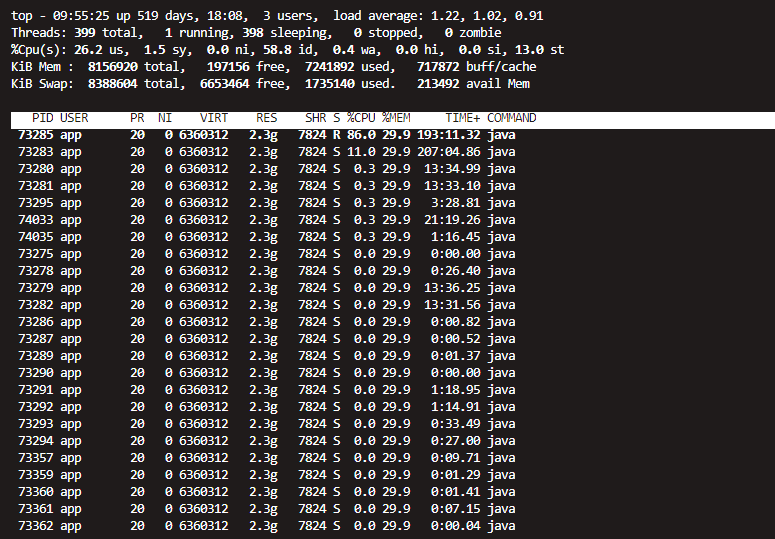Click the 207:04.86 time value
The height and width of the screenshot is (539, 775).
tap(449, 152)
